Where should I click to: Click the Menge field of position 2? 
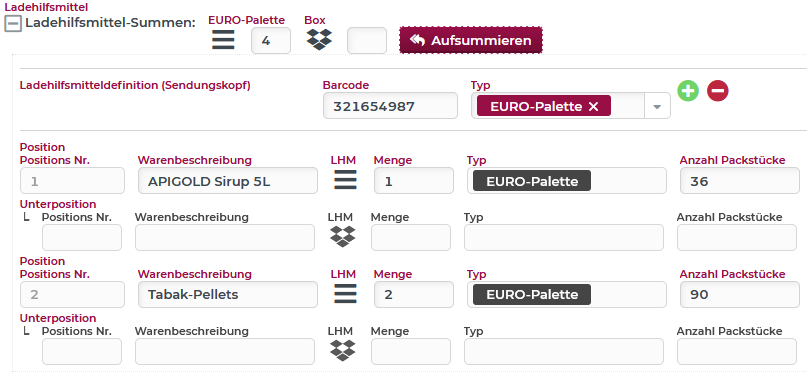pyautogui.click(x=414, y=295)
